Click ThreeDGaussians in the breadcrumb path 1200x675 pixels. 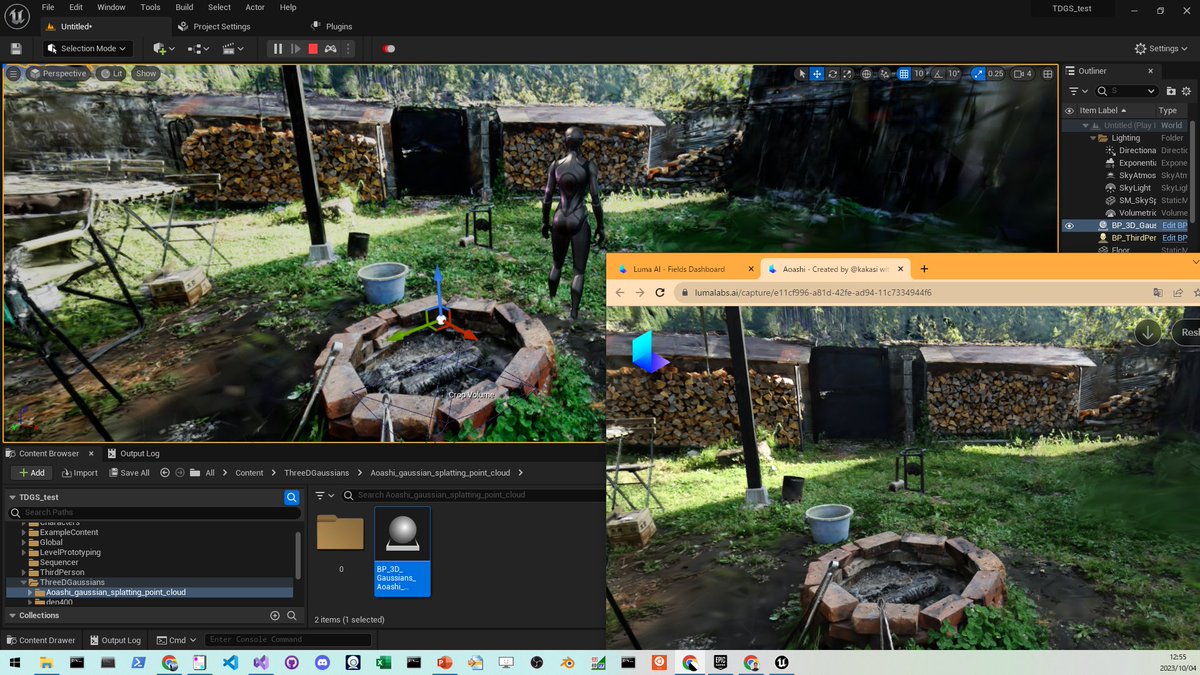coord(317,473)
